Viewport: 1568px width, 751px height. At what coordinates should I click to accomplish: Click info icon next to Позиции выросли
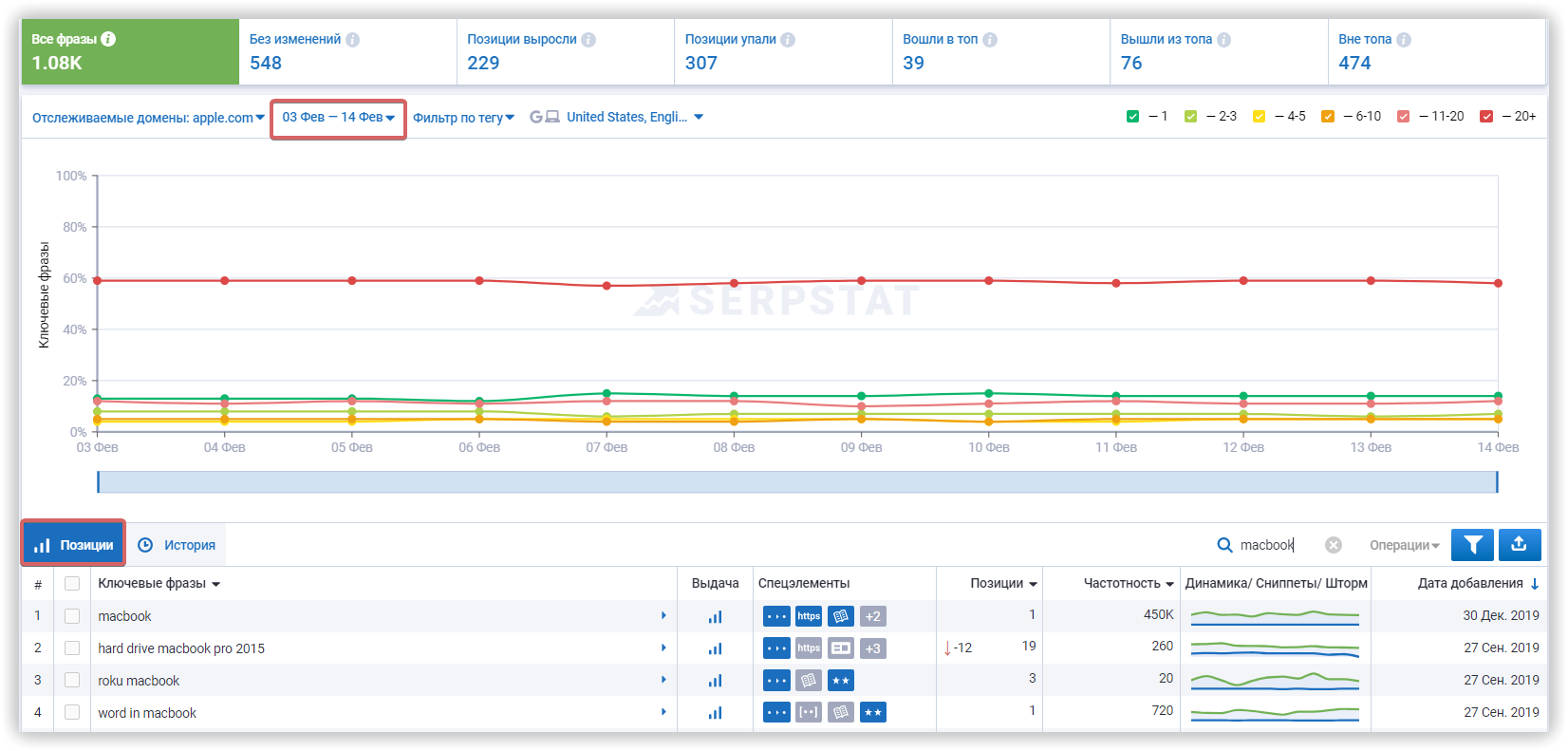coord(588,40)
